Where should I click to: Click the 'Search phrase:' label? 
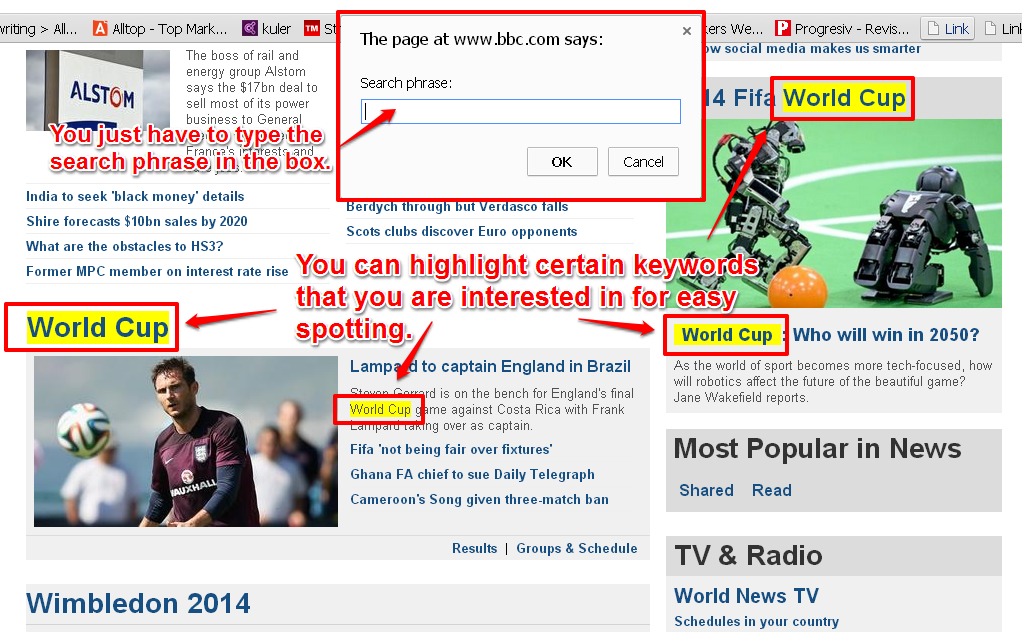tap(406, 83)
